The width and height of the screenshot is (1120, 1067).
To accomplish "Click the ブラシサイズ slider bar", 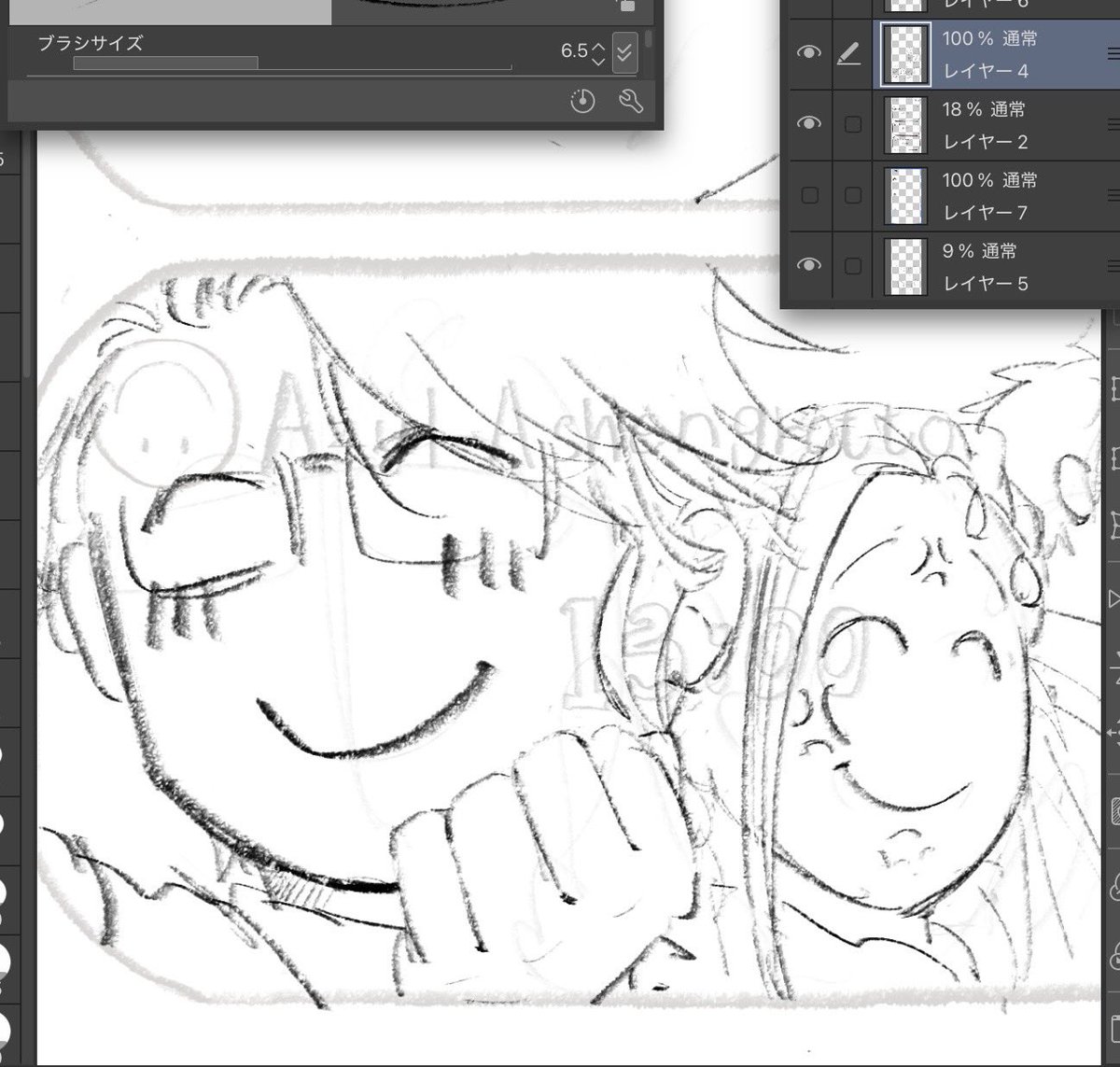I will pos(292,64).
